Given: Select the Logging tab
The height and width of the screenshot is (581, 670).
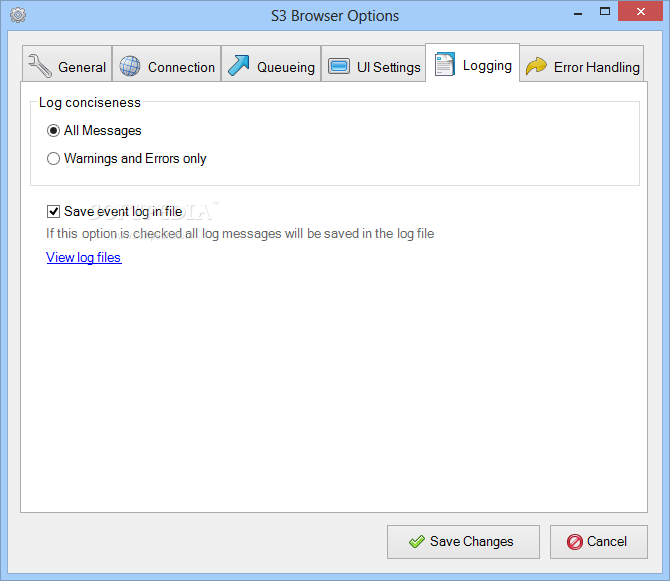Looking at the screenshot, I should tap(473, 62).
